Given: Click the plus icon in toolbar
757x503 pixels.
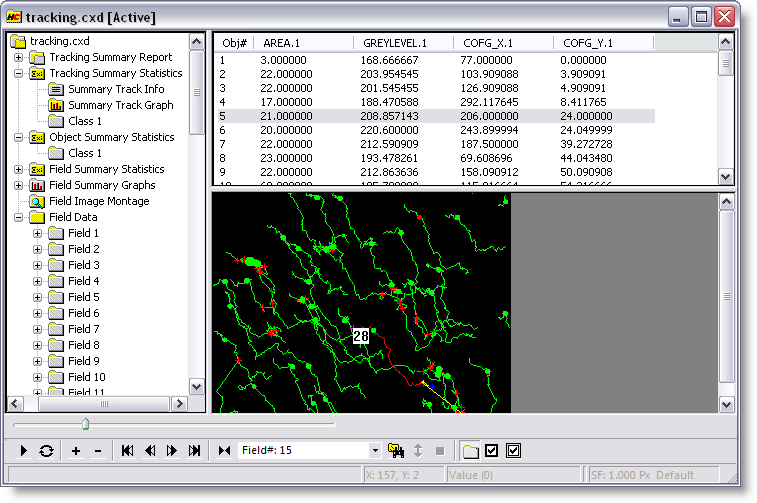Looking at the screenshot, I should coord(76,451).
